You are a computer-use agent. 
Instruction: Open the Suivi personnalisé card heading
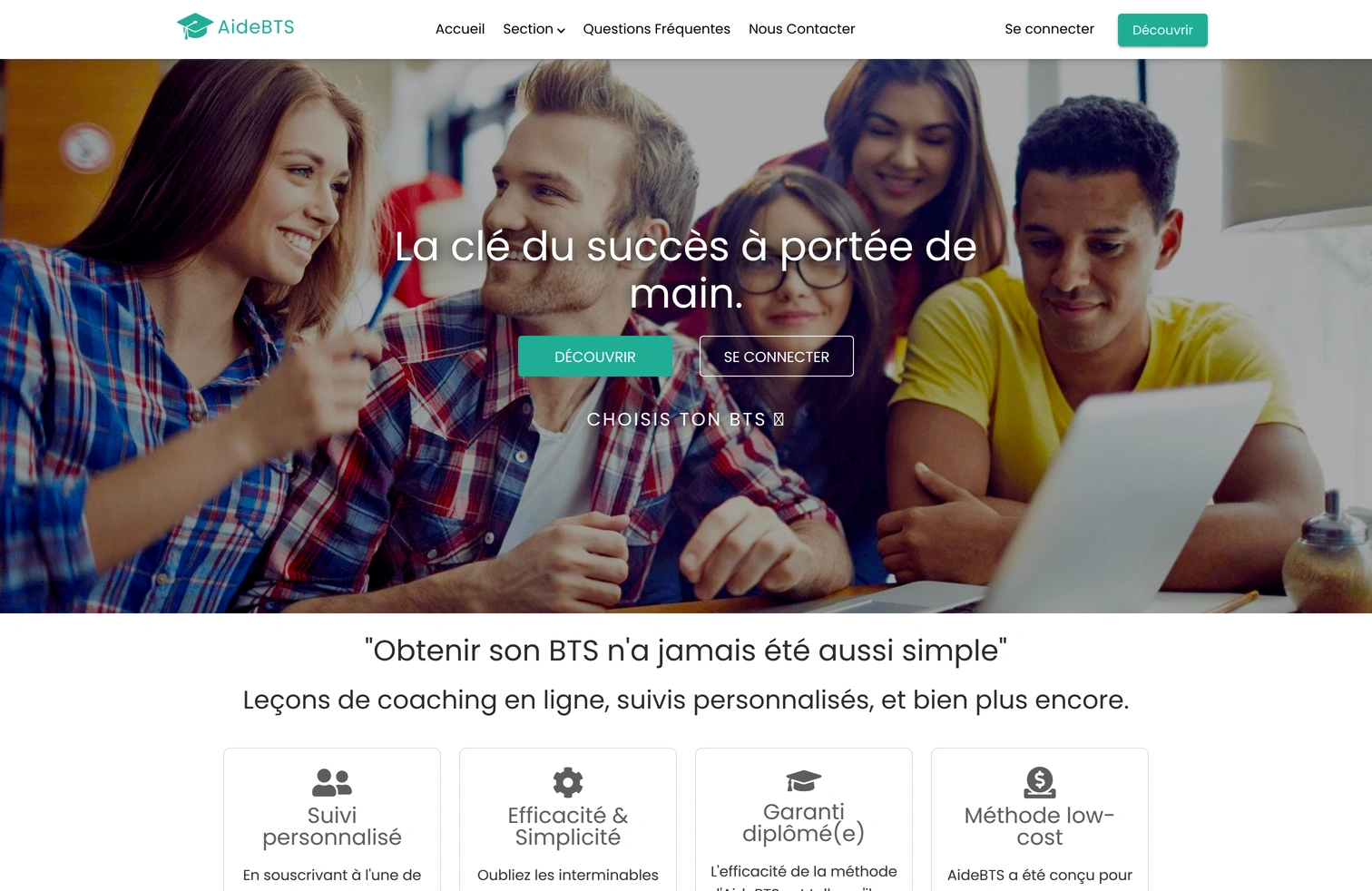(x=332, y=827)
